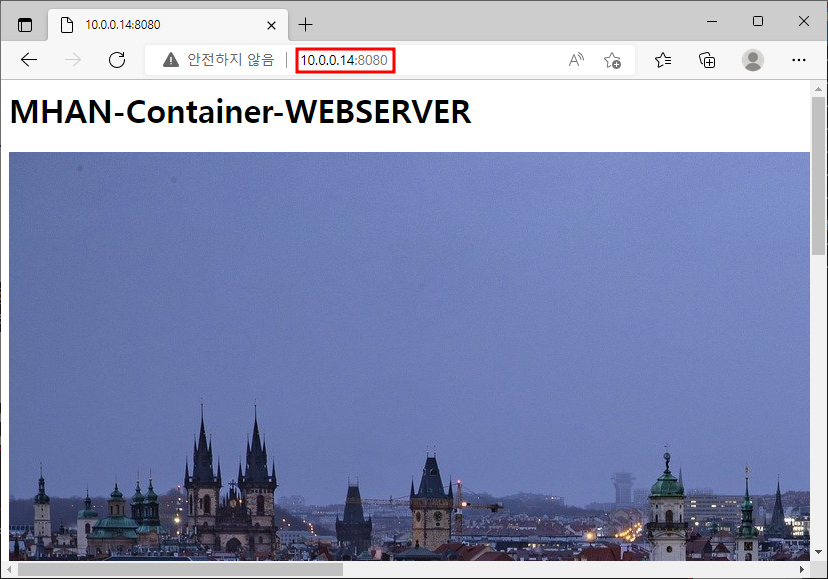Click the scroll left arrow
Screen dimensions: 828x579
tap(8, 569)
